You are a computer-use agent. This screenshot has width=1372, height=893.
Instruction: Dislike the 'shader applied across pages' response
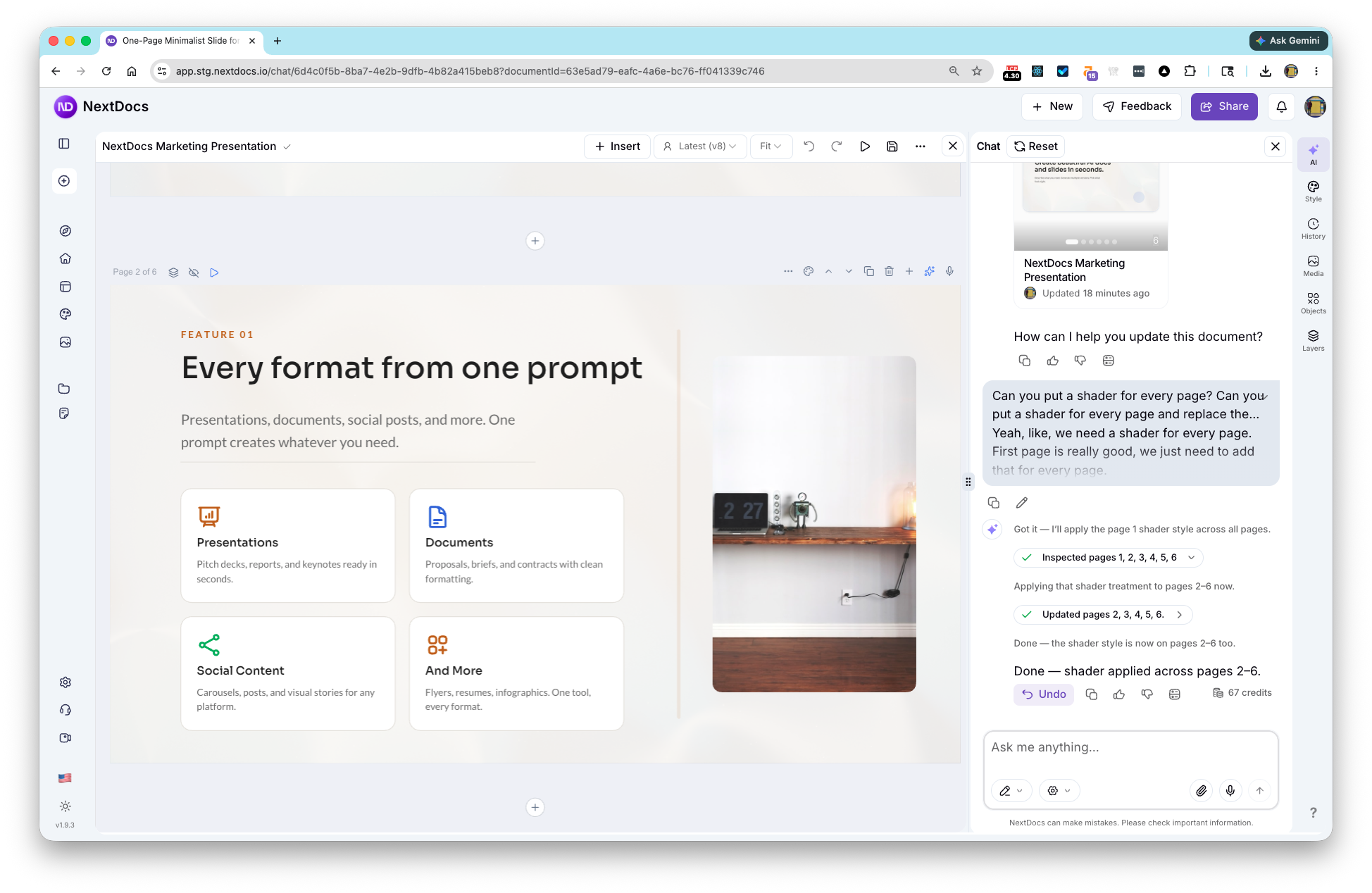click(x=1147, y=694)
